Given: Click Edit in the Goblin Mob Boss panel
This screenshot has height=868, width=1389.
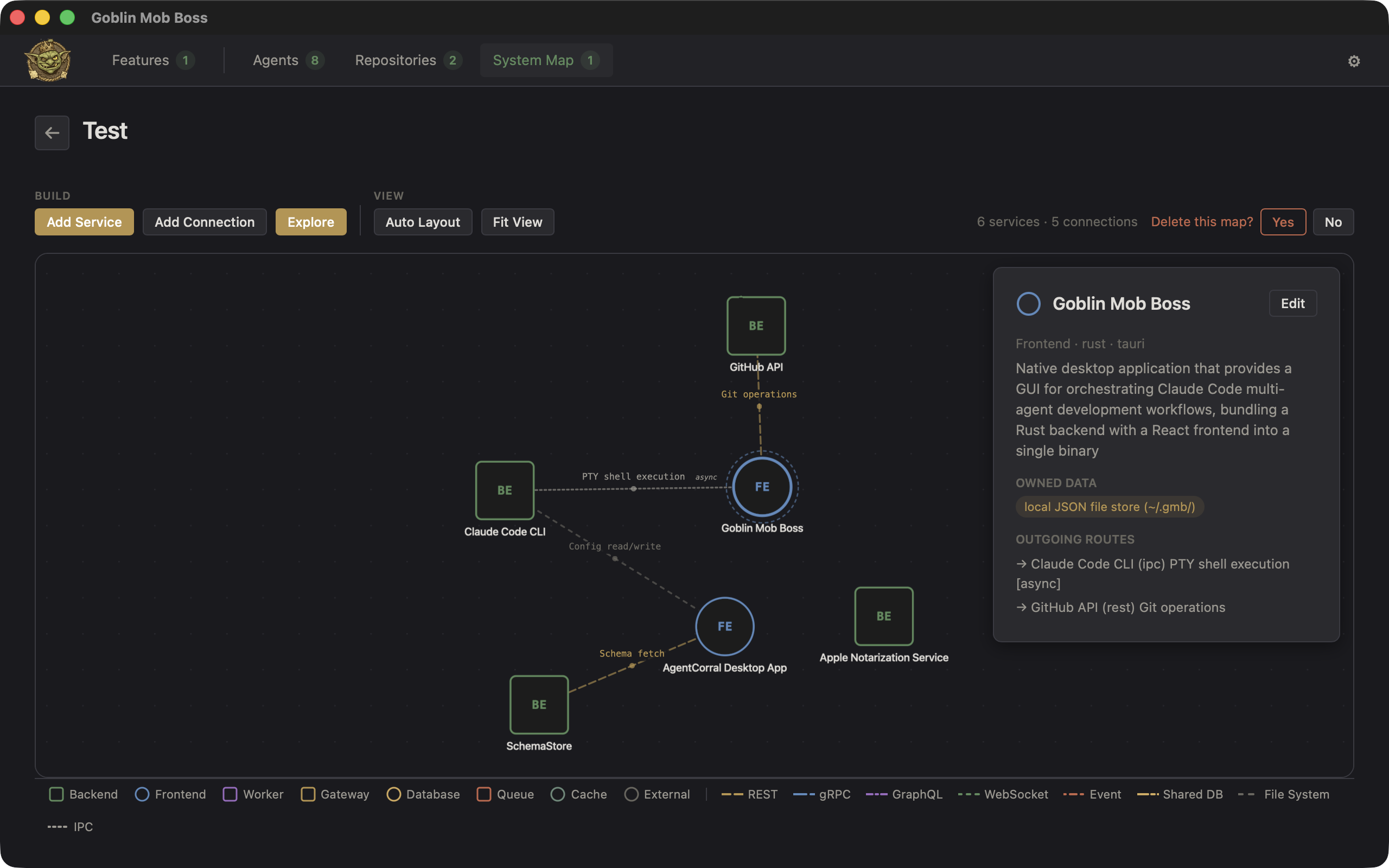Looking at the screenshot, I should pos(1292,304).
